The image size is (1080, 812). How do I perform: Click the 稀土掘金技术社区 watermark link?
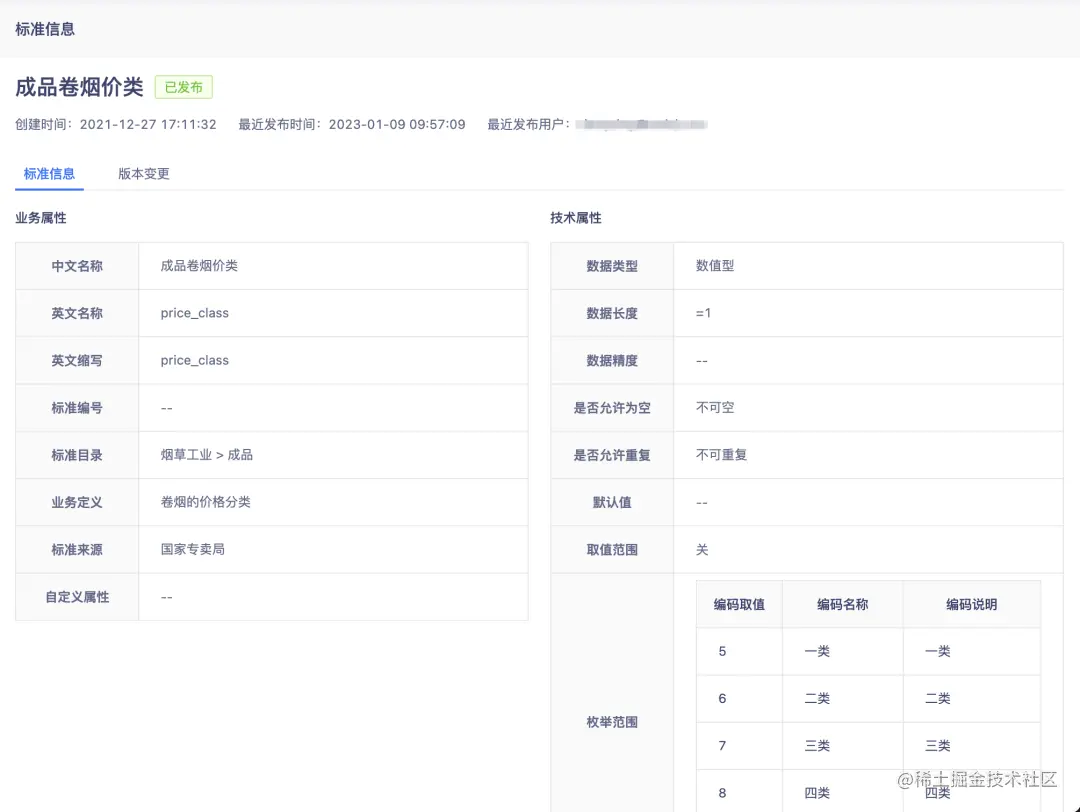coord(975,780)
